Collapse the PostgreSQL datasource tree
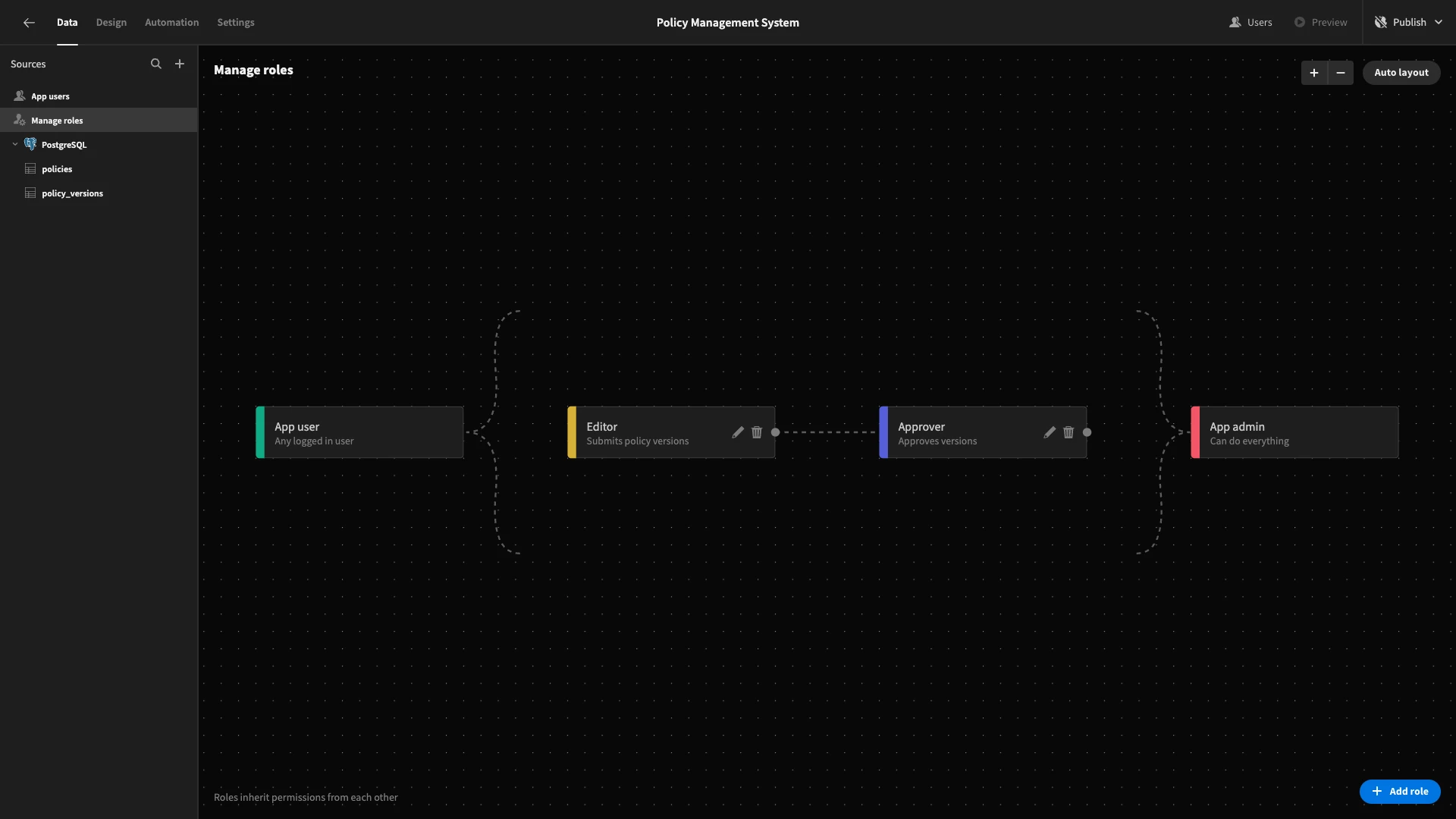1456x819 pixels. tap(15, 144)
